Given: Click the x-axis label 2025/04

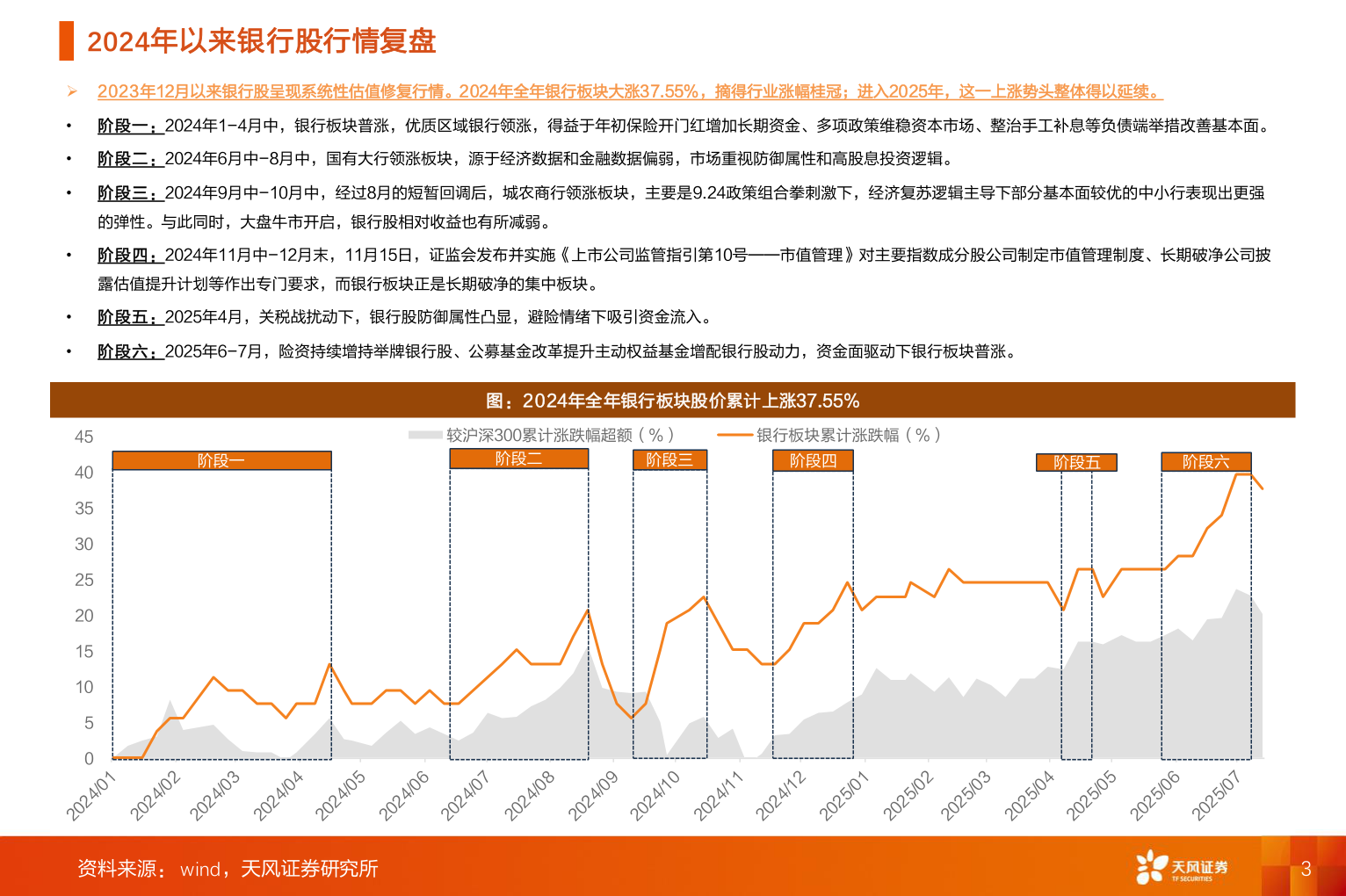Looking at the screenshot, I should coord(1028,796).
